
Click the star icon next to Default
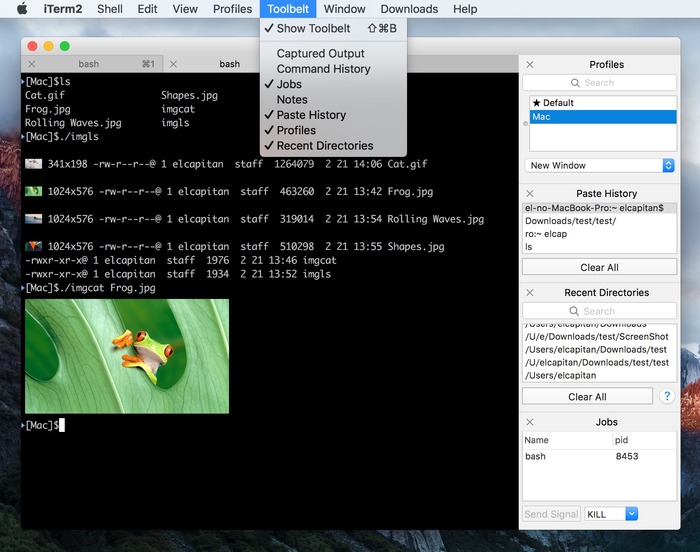click(537, 103)
